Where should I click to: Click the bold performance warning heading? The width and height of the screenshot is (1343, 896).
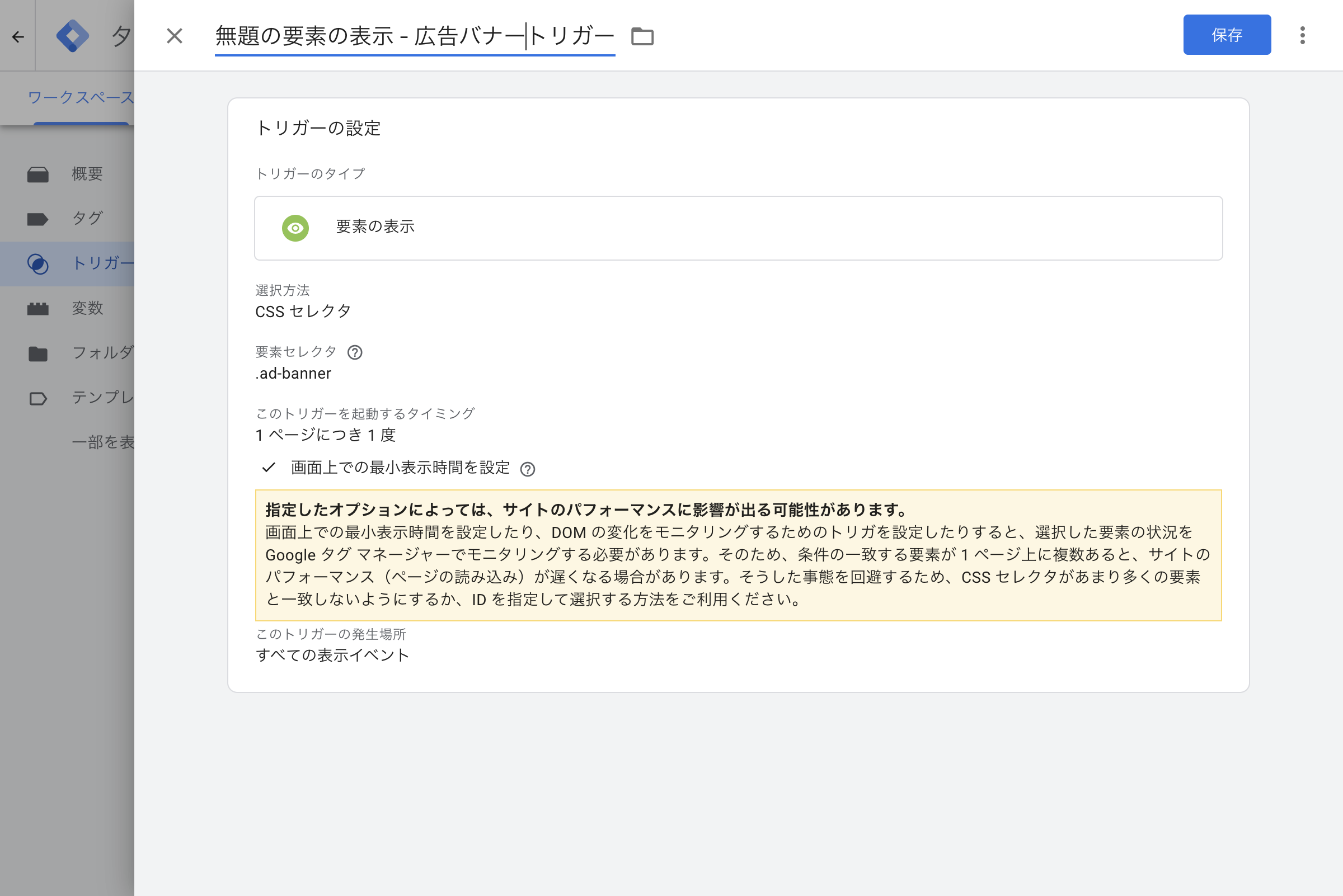pos(586,509)
